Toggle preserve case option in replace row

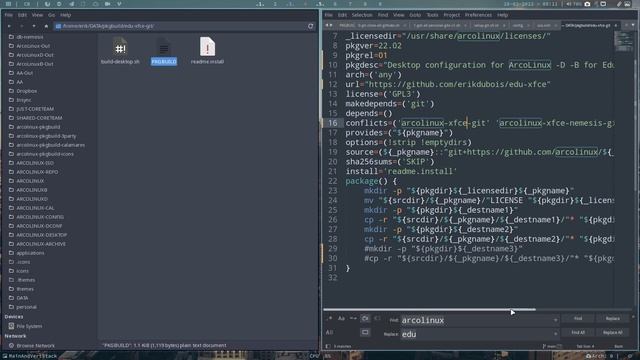329,333
